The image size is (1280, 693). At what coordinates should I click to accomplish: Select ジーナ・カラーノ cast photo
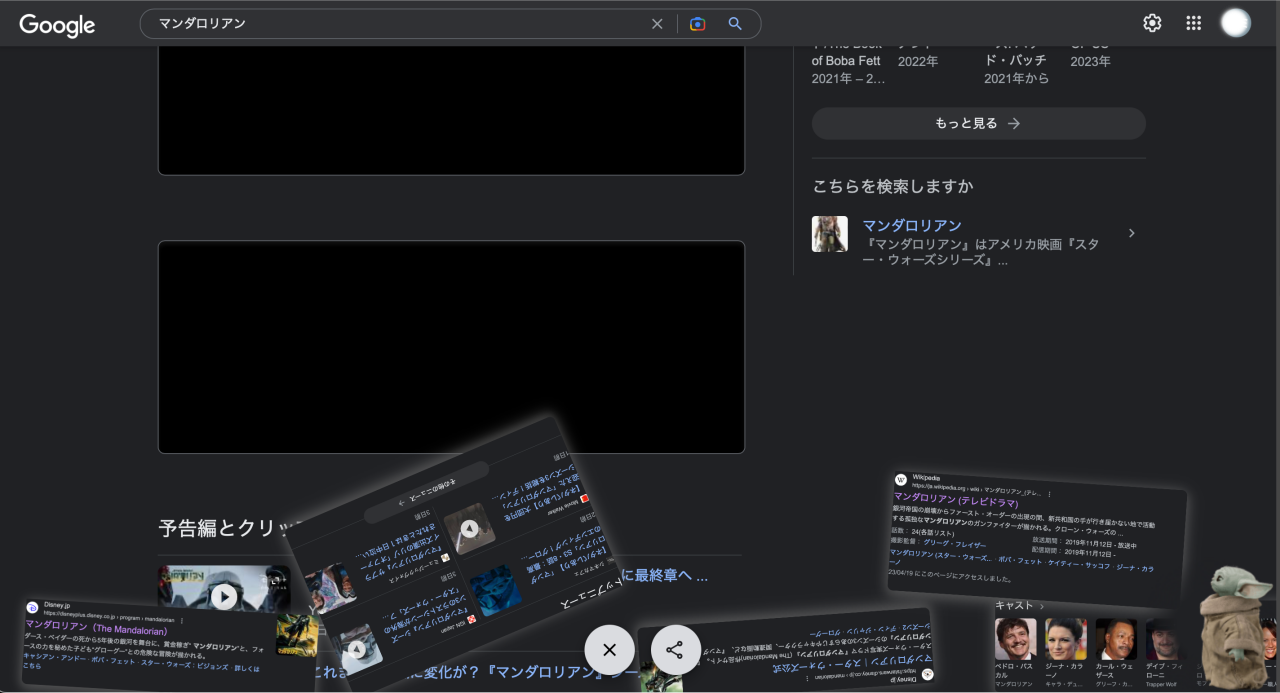(x=1066, y=639)
